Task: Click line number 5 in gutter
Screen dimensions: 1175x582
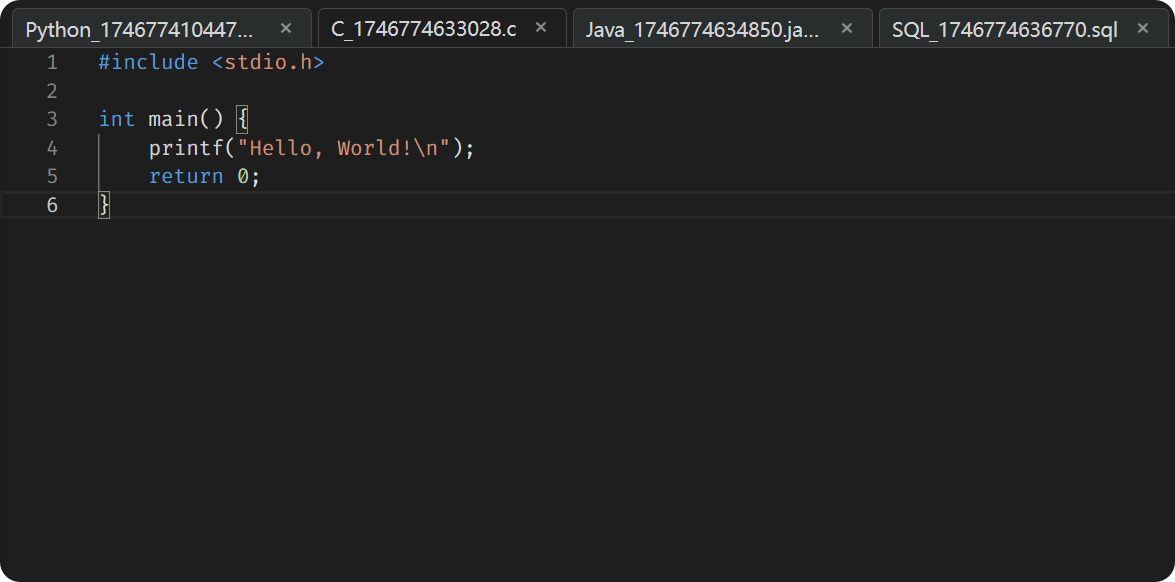Action: coord(52,176)
